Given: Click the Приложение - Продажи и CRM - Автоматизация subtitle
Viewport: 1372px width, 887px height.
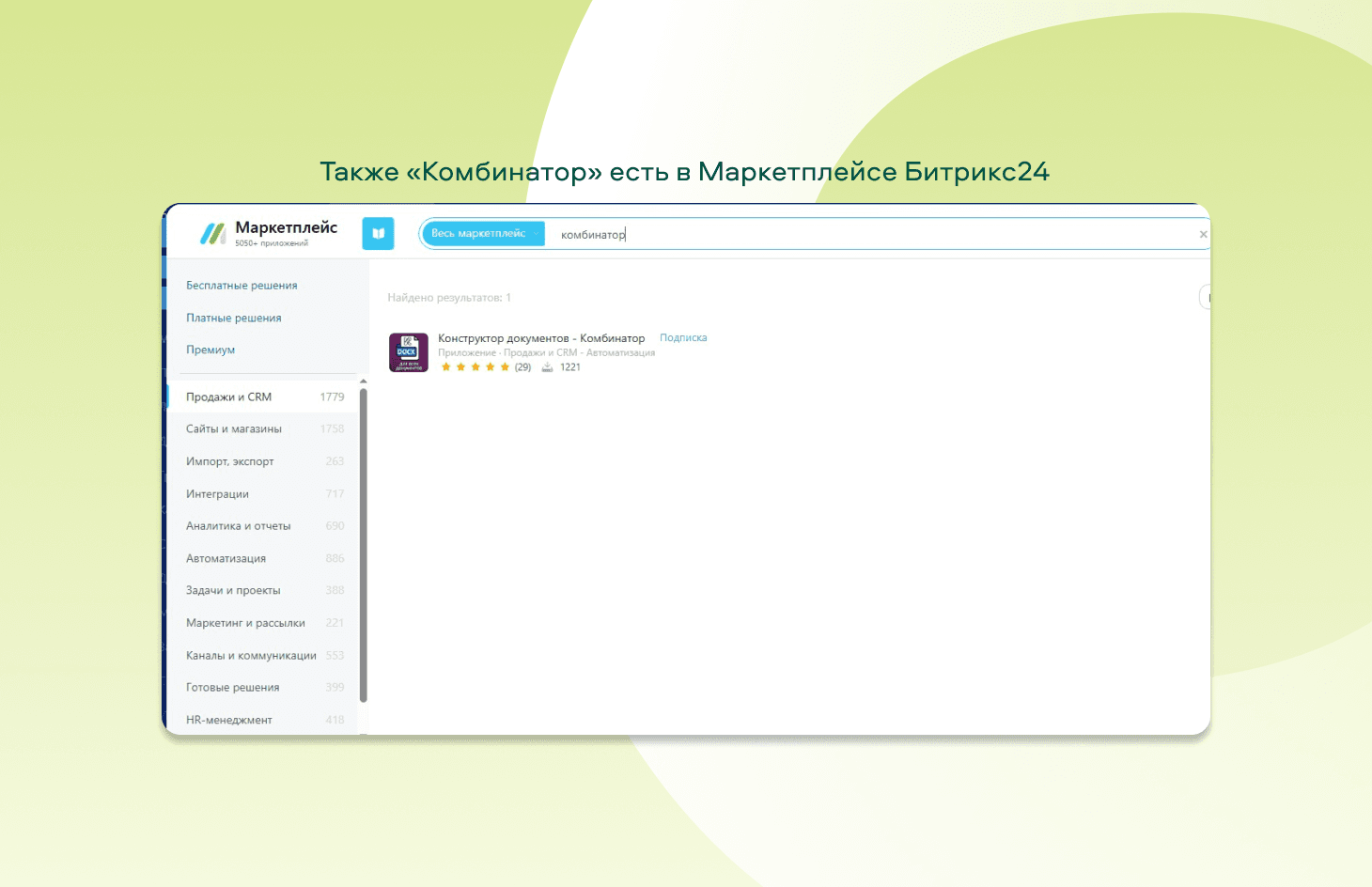Looking at the screenshot, I should coord(546,353).
